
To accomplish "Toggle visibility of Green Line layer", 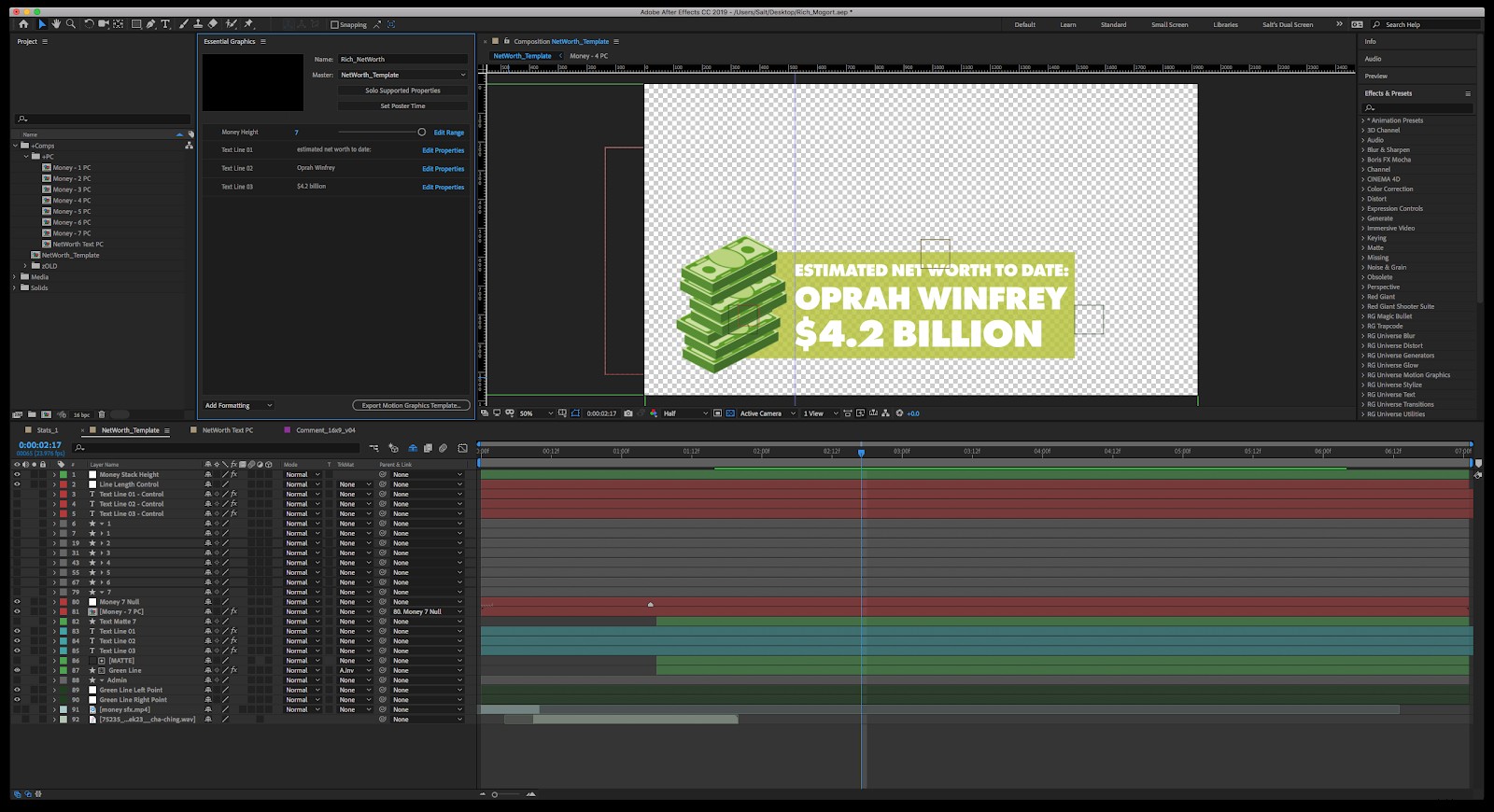I will coord(17,670).
